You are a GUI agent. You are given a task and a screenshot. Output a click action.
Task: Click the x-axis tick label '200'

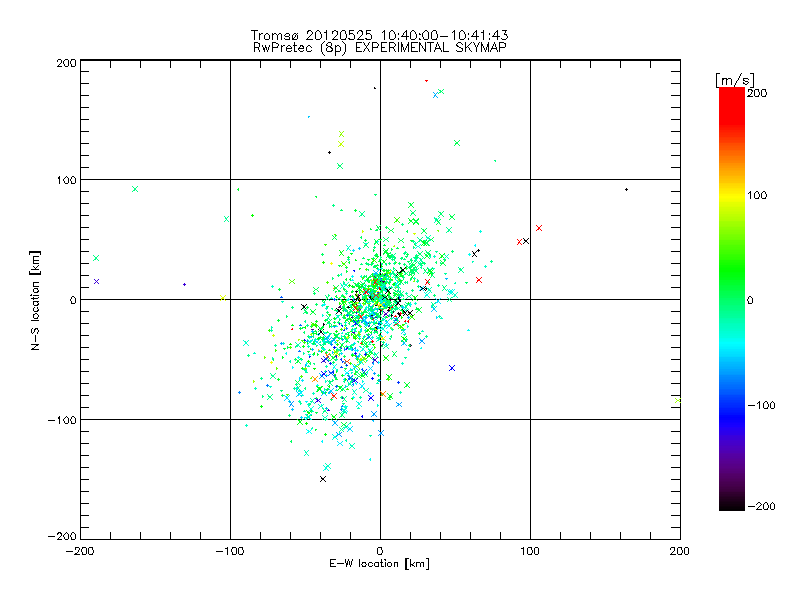679,552
